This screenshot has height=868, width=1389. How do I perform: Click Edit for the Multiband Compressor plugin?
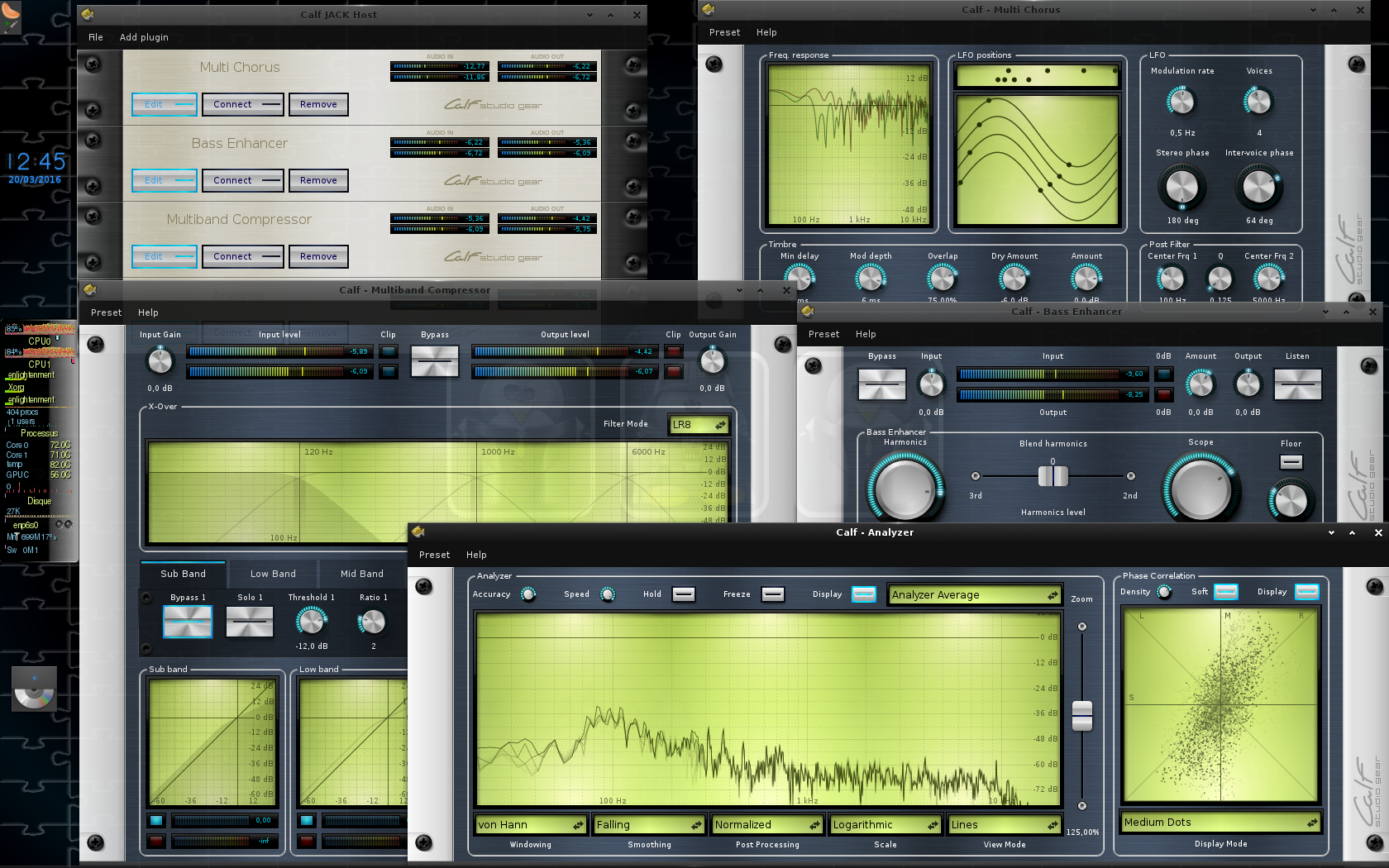(x=165, y=256)
